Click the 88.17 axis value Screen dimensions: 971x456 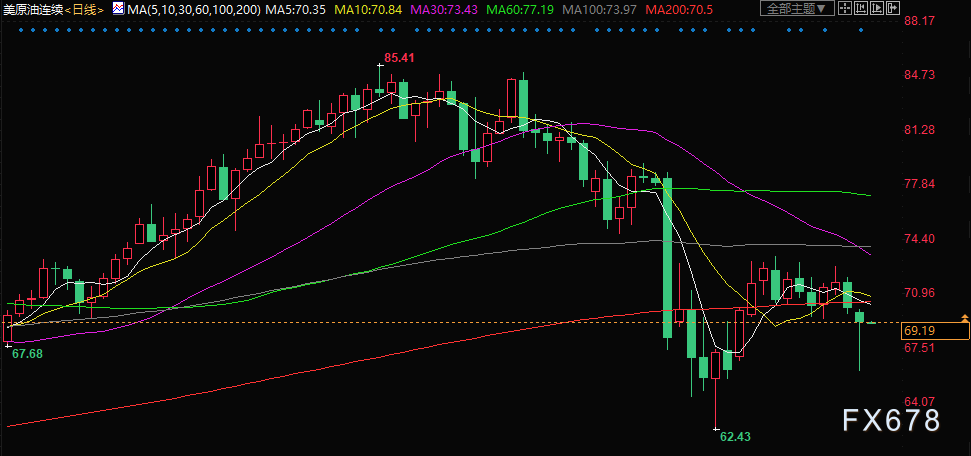(919, 20)
